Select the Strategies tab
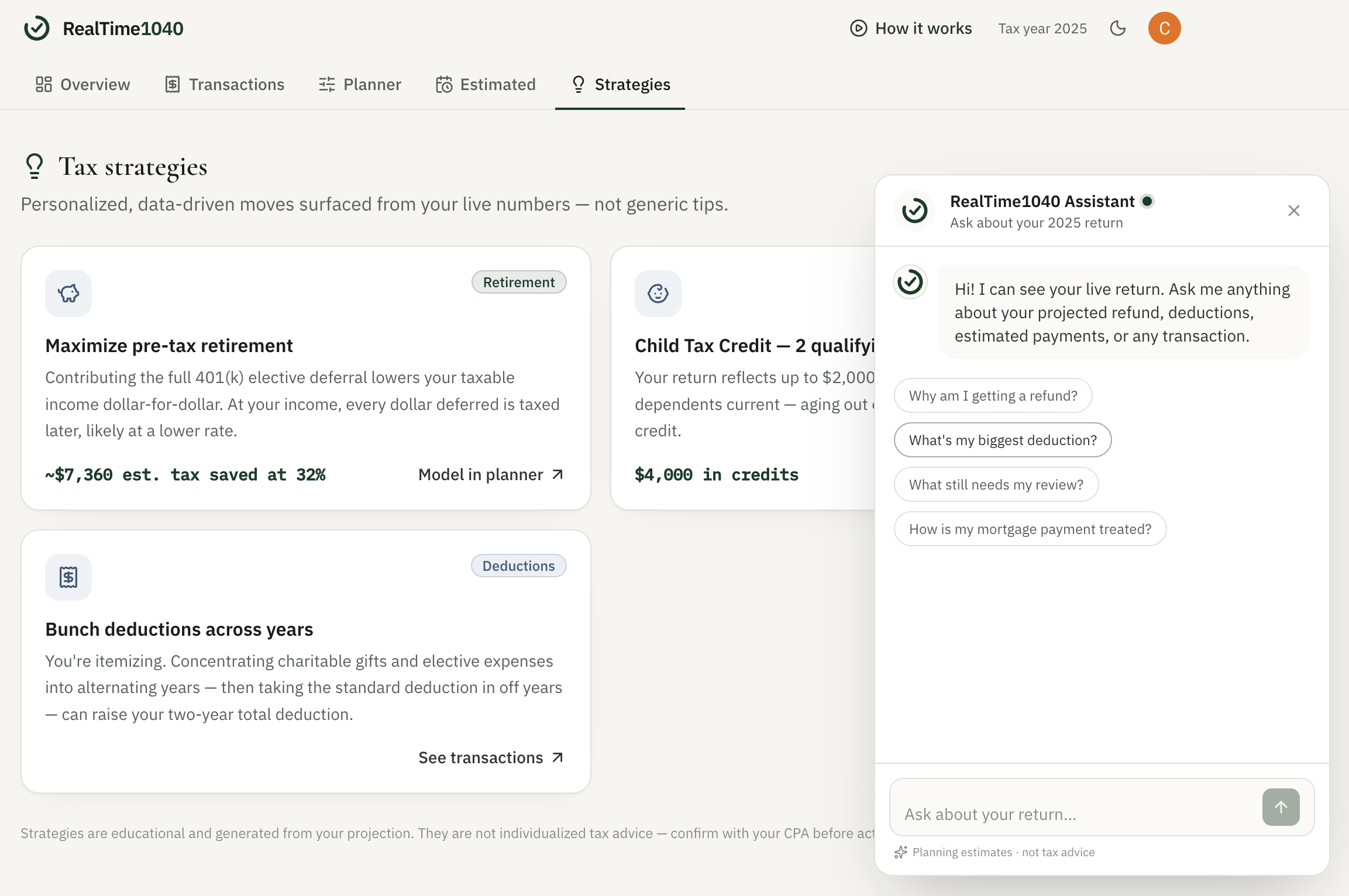 [x=620, y=84]
